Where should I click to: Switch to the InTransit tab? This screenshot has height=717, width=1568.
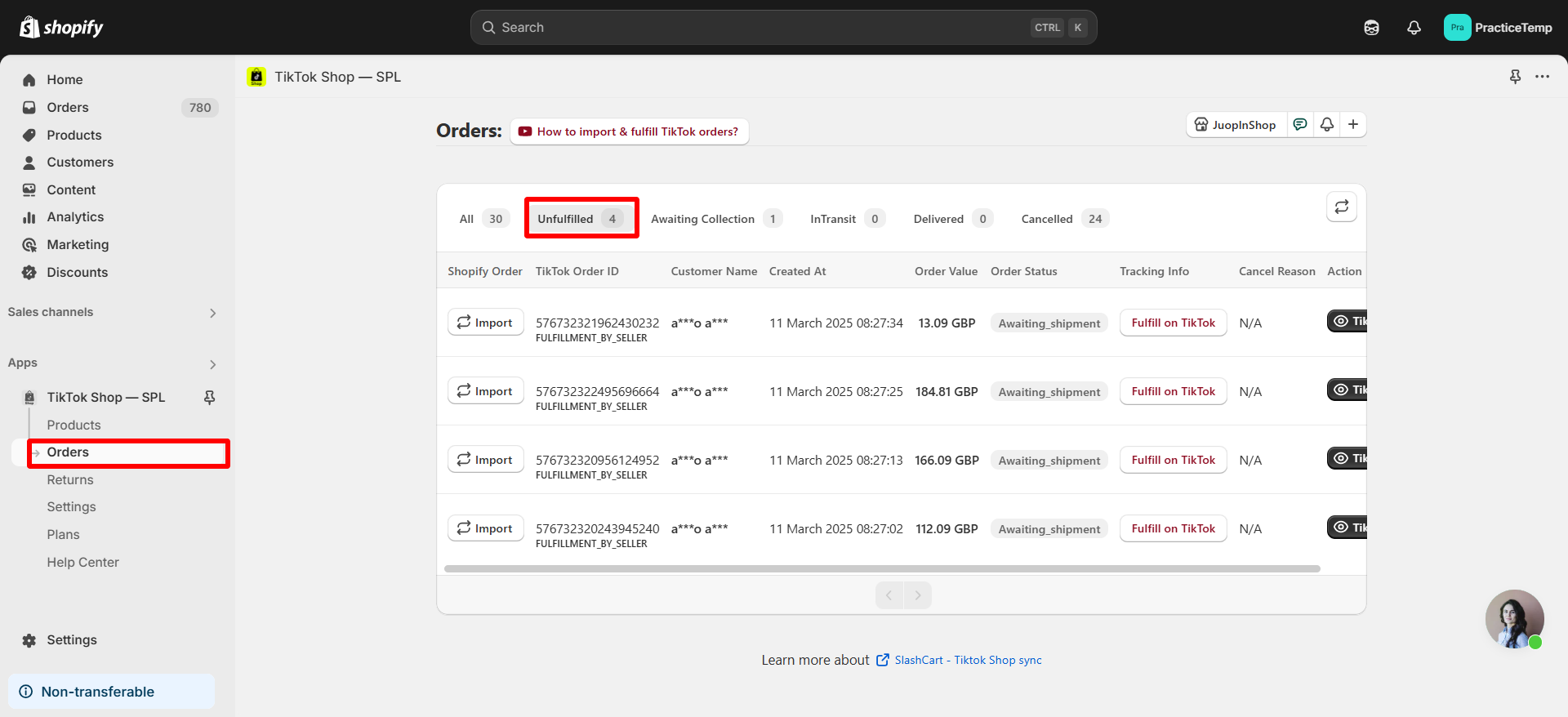click(847, 219)
